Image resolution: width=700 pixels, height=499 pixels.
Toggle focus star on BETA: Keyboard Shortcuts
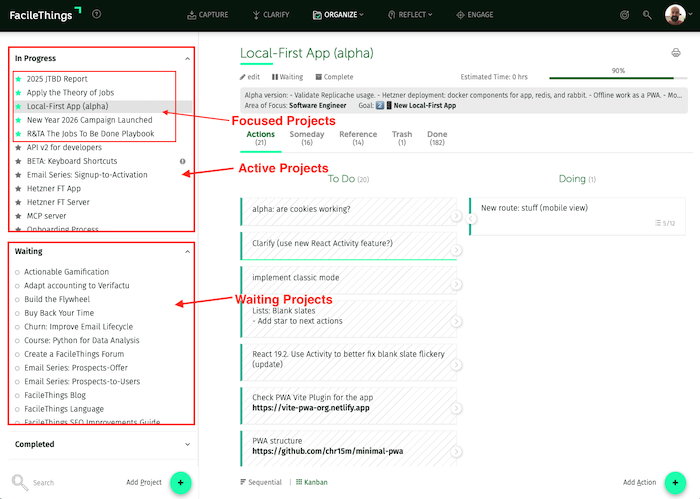point(18,161)
